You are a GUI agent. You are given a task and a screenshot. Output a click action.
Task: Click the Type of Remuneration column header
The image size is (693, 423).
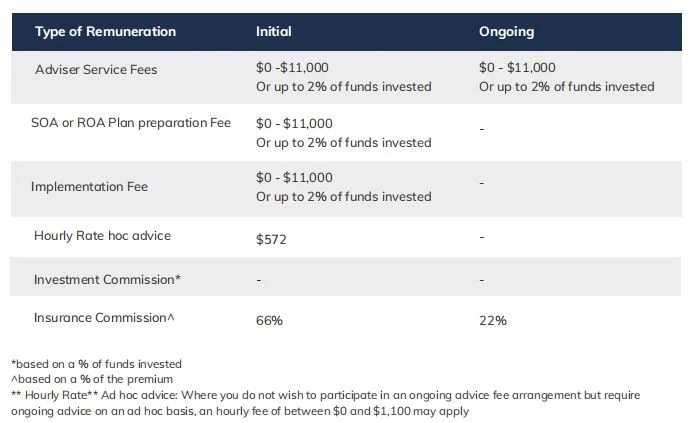(105, 32)
